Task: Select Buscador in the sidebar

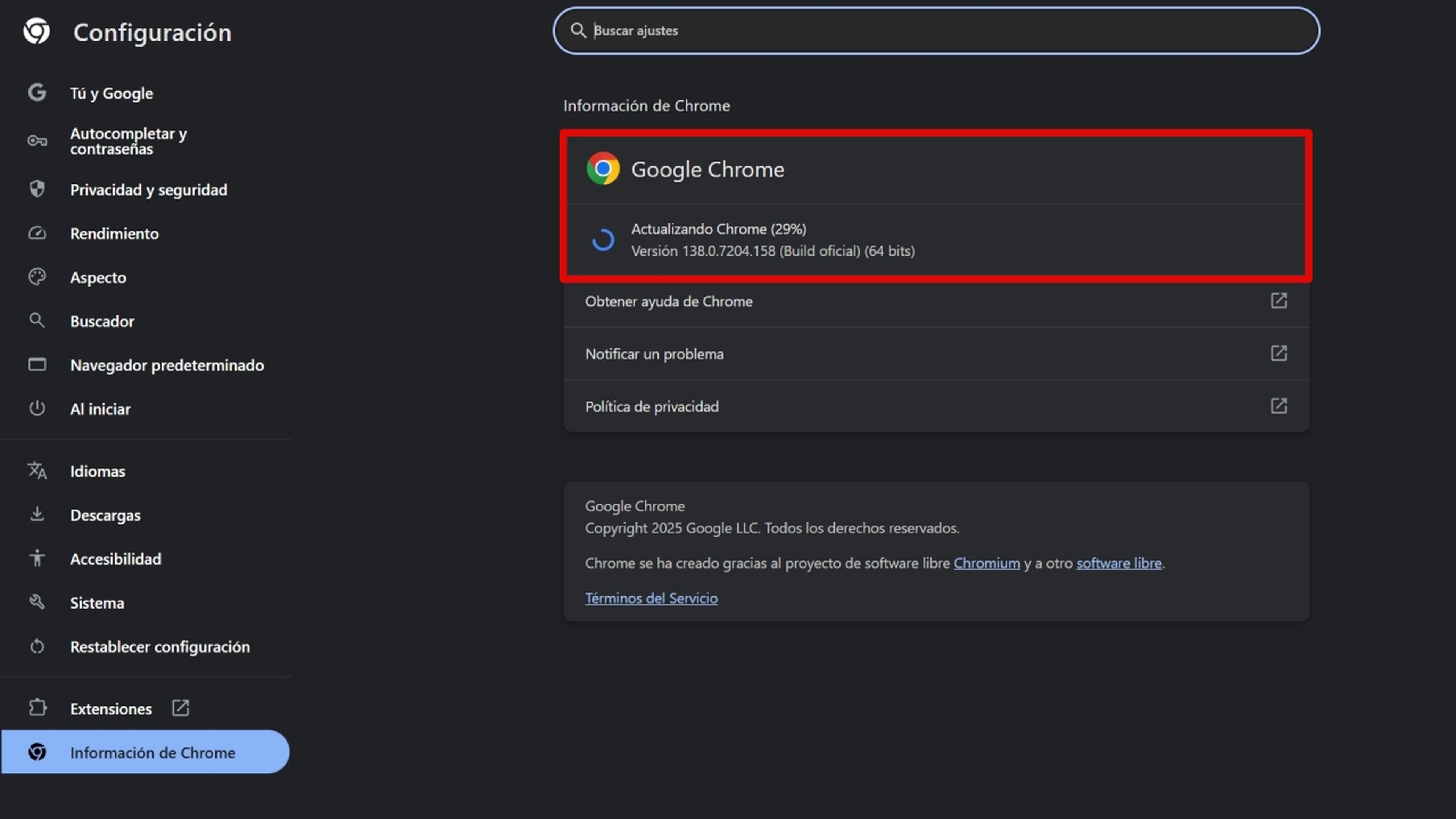Action: (145, 321)
